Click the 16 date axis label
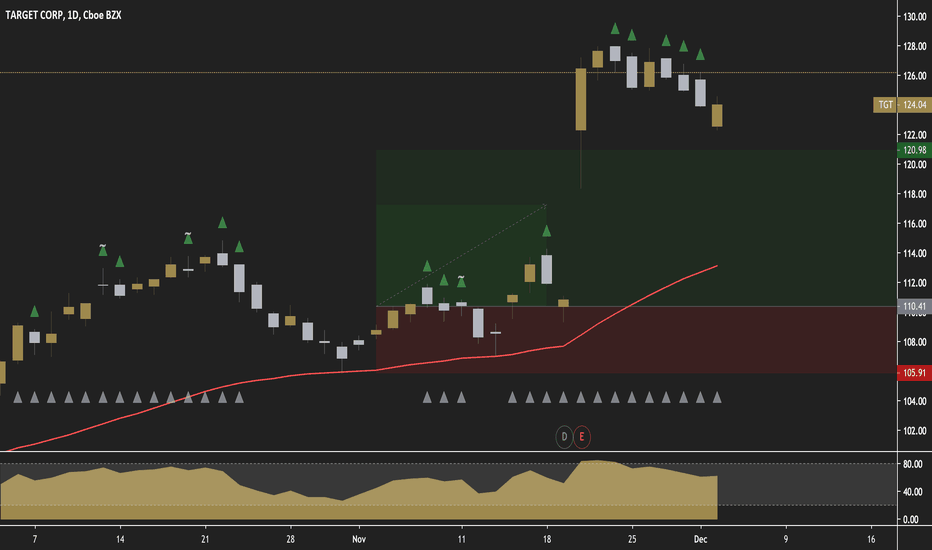This screenshot has height=550, width=932. pos(871,539)
